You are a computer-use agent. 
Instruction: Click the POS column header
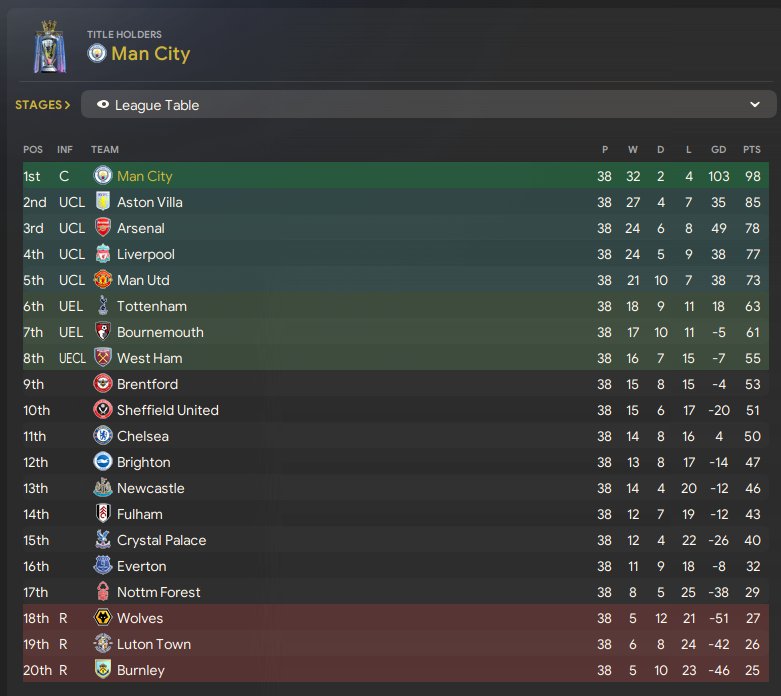pos(33,149)
